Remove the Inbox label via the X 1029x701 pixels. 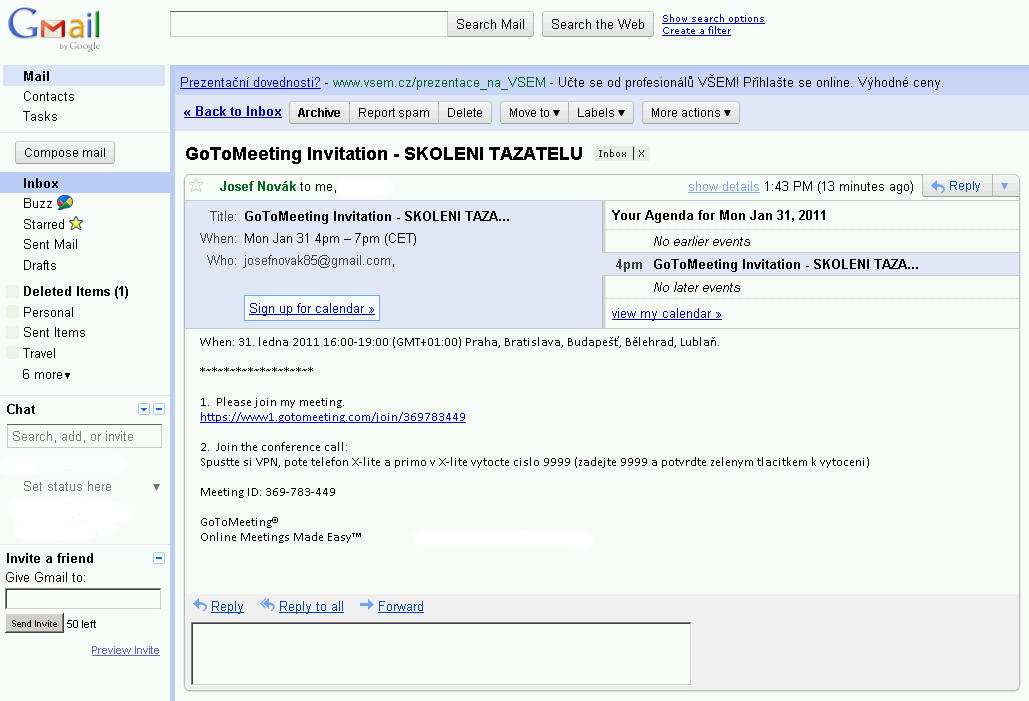(x=641, y=154)
